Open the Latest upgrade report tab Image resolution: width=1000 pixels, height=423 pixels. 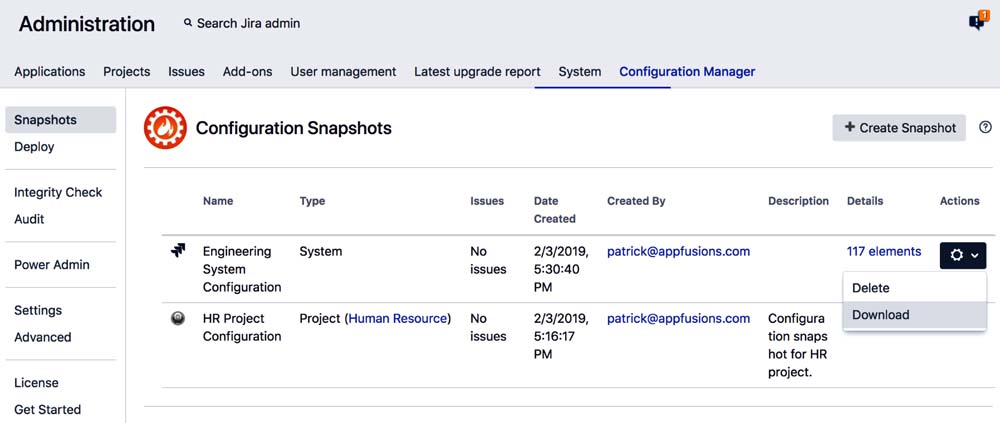477,72
